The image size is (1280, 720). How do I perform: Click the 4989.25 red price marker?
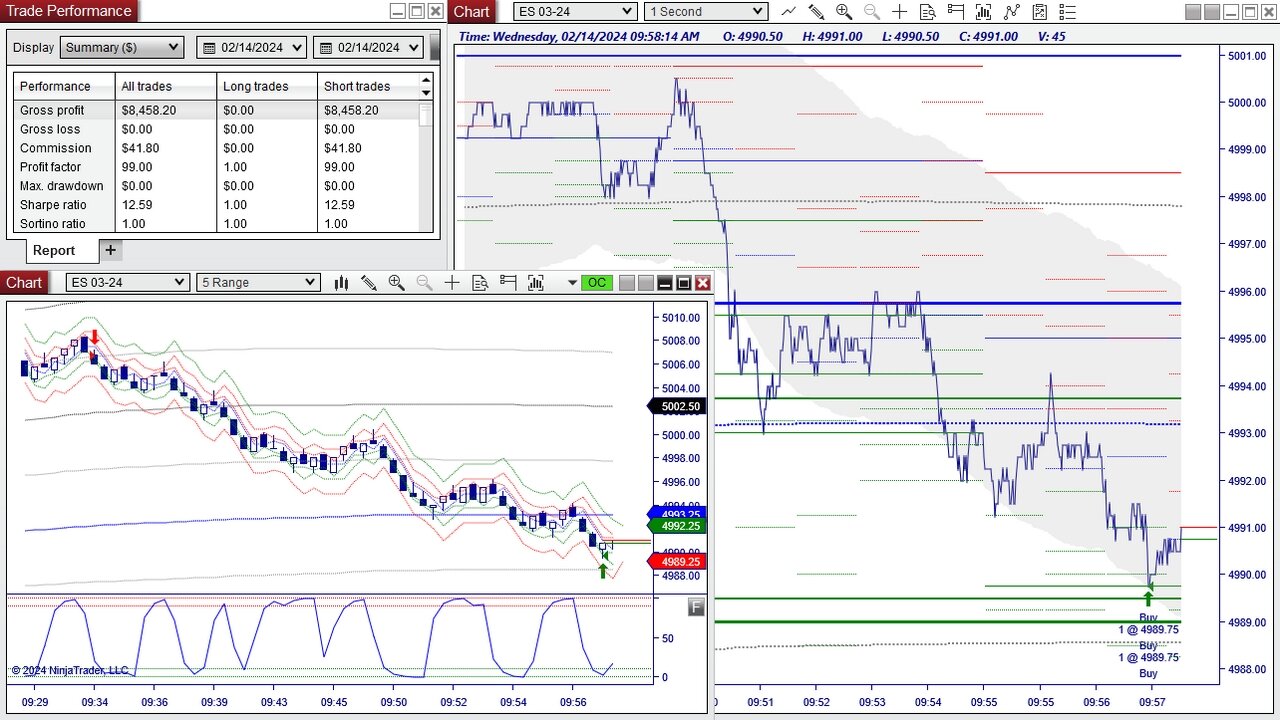coord(677,562)
